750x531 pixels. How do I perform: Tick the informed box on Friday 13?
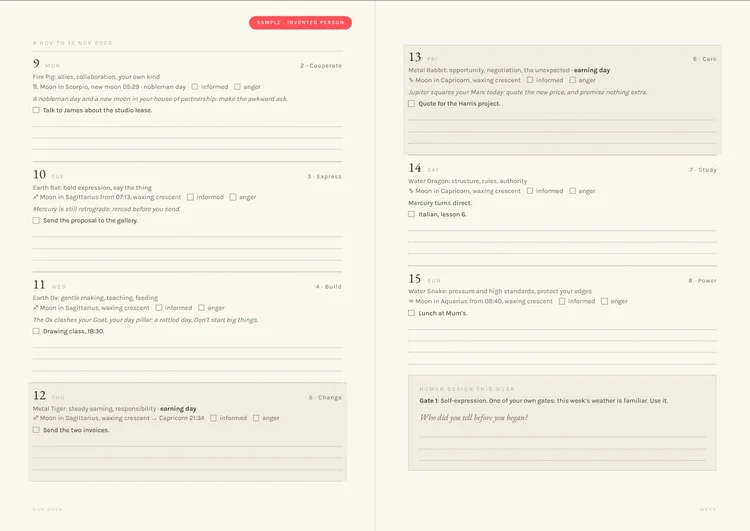point(529,80)
